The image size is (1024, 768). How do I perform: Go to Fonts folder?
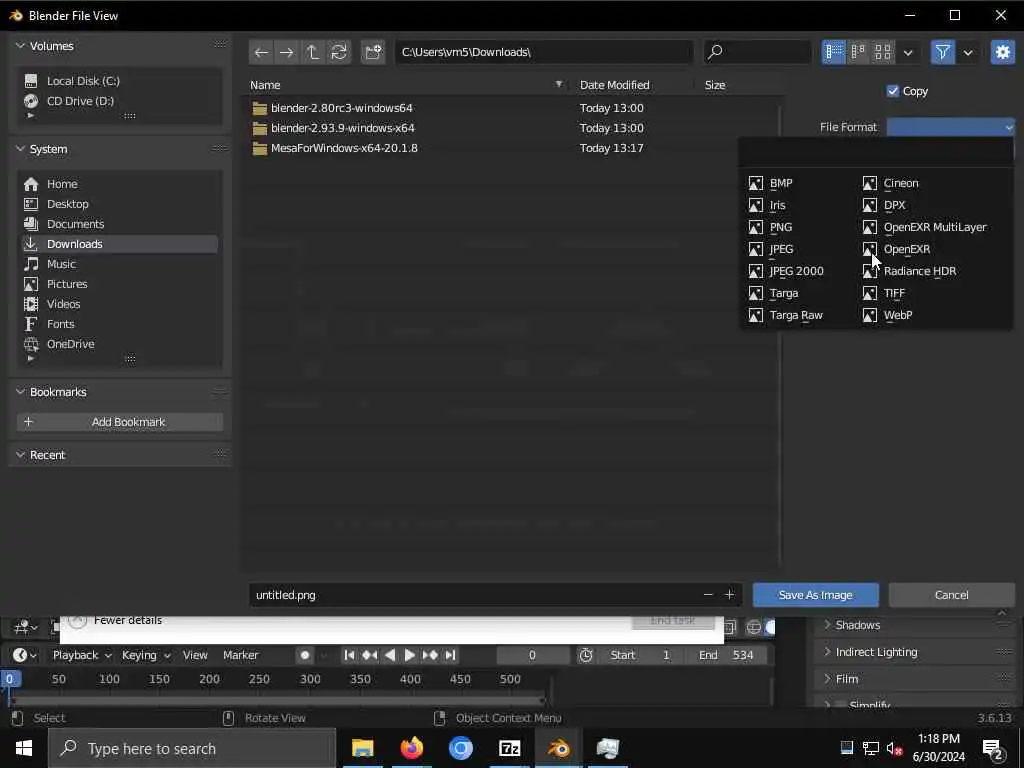point(120,324)
